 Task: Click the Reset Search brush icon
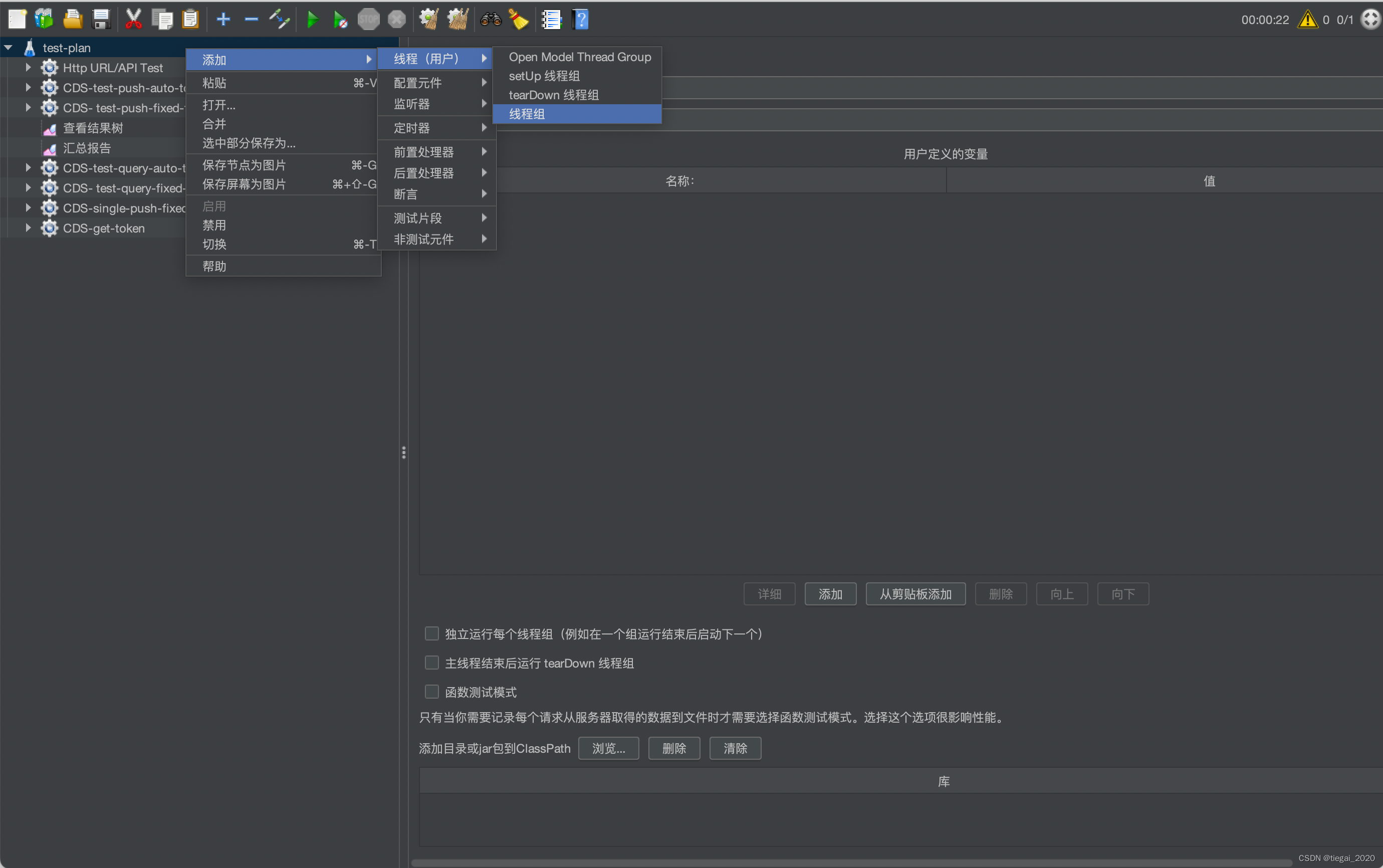519,20
